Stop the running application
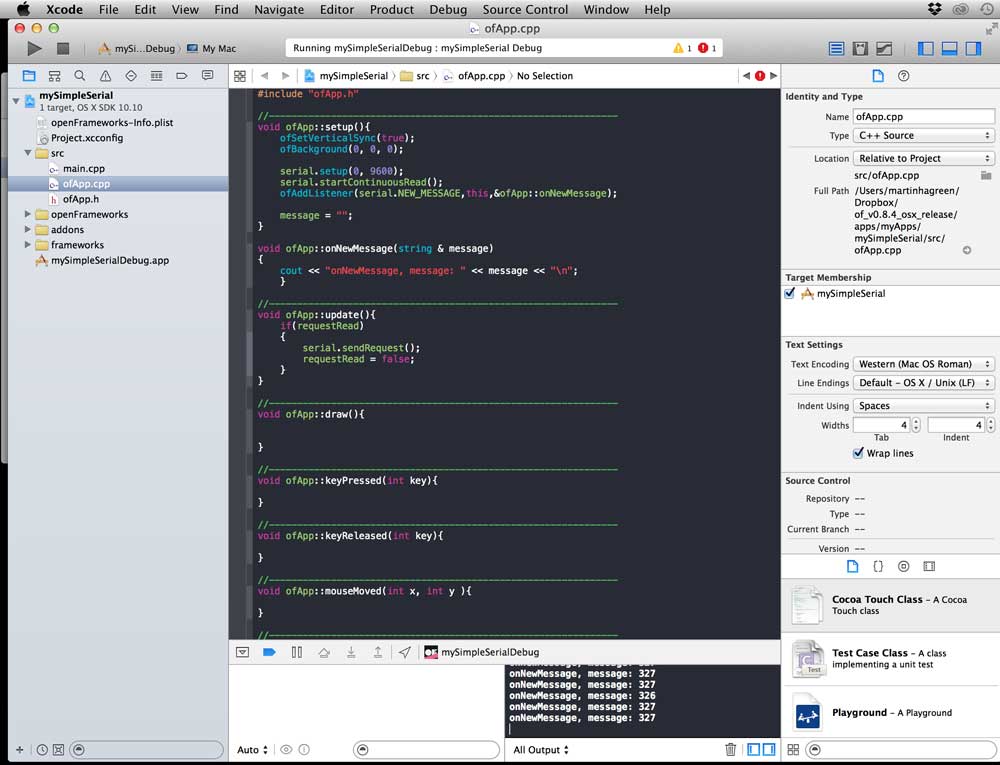This screenshot has height=765, width=1000. [62, 48]
